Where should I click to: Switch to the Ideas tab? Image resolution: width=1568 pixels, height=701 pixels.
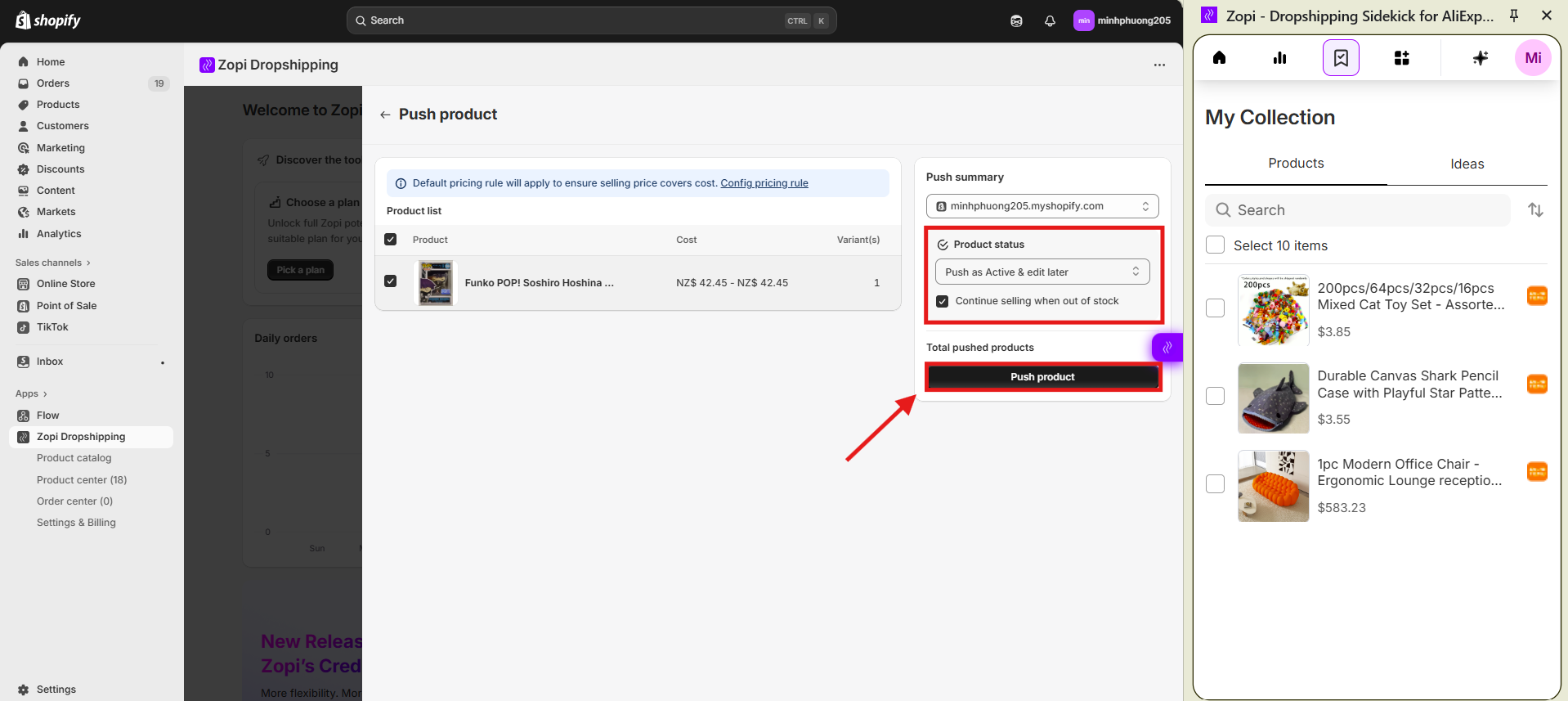pyautogui.click(x=1467, y=164)
